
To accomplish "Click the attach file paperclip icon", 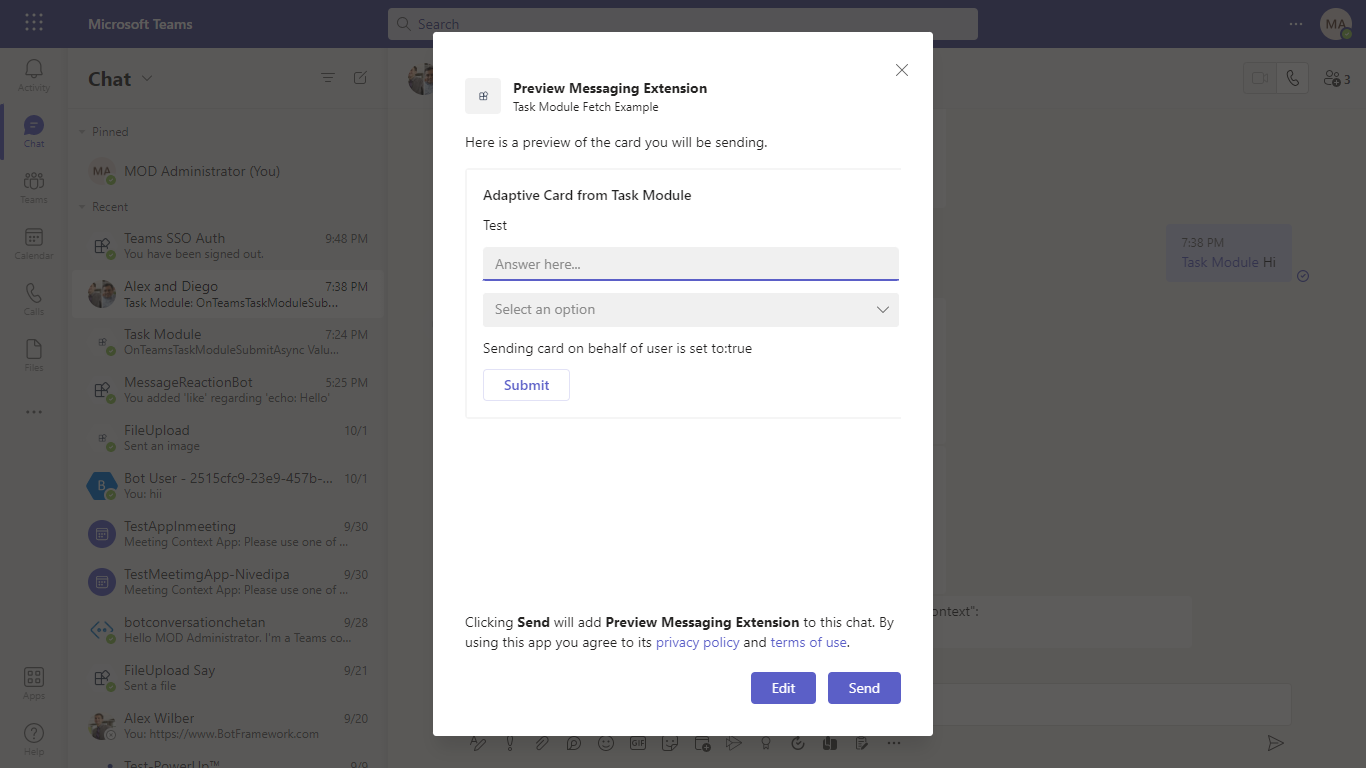I will click(x=542, y=743).
